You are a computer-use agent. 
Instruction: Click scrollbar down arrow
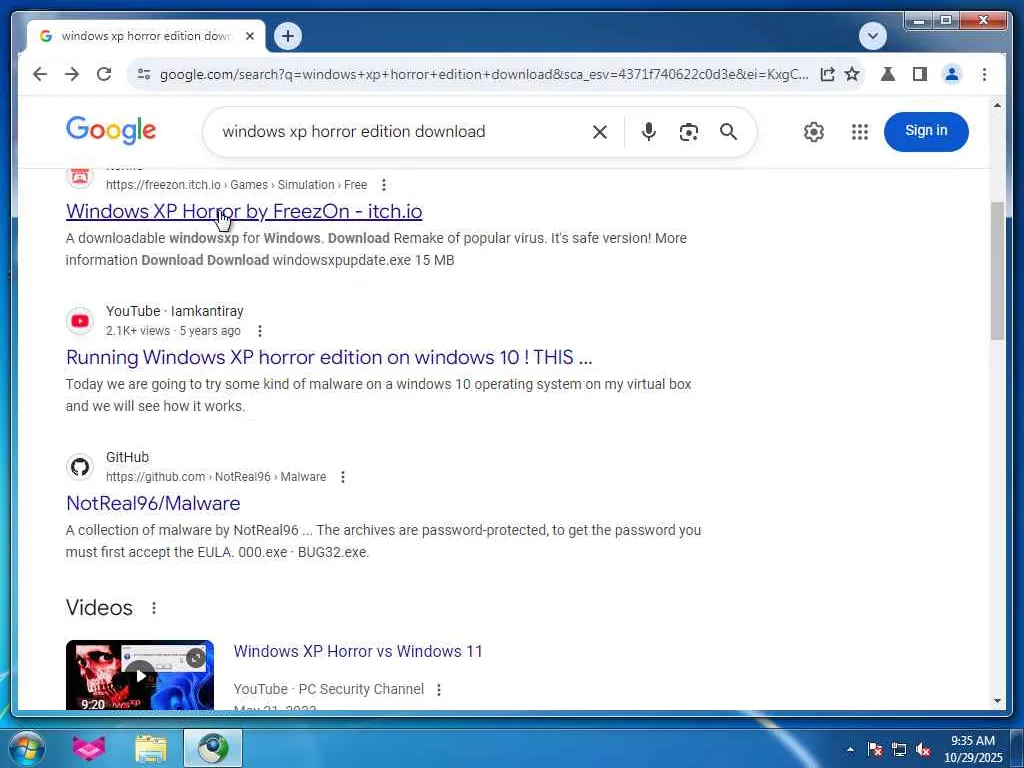(997, 701)
